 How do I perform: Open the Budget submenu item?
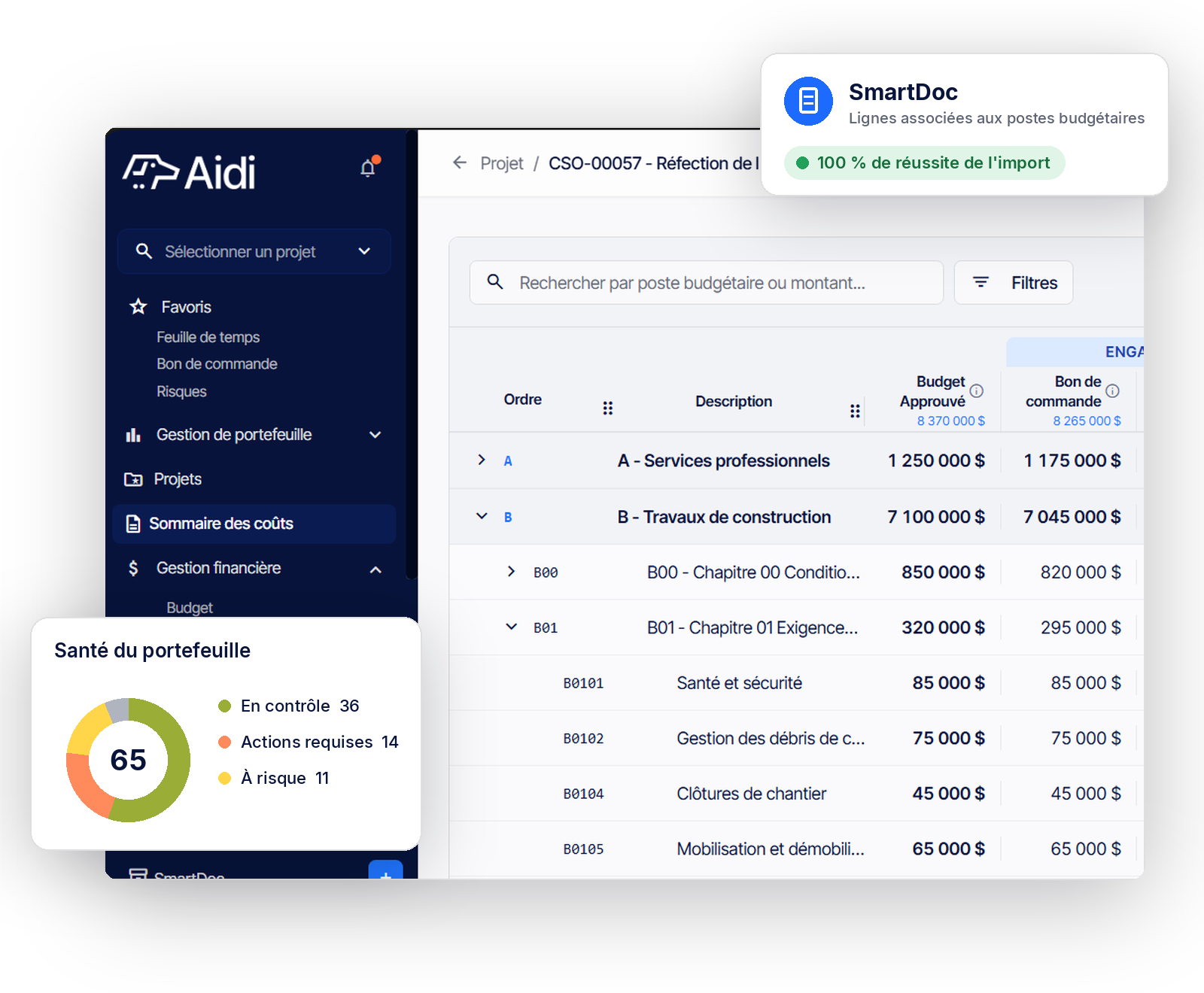(x=190, y=607)
